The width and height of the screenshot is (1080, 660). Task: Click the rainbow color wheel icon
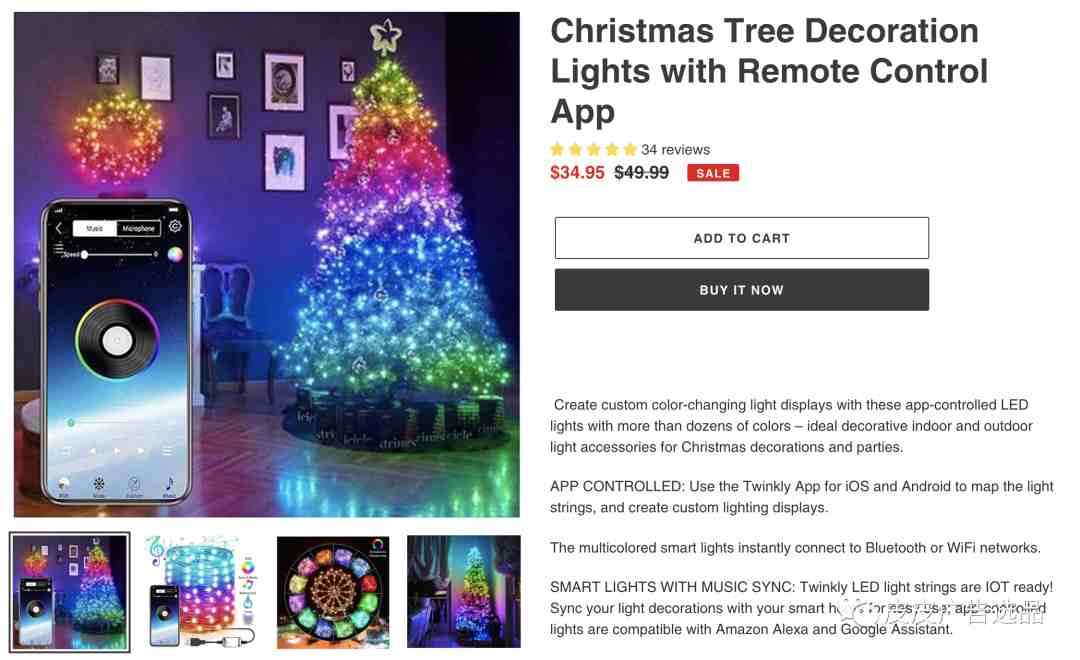coord(175,254)
